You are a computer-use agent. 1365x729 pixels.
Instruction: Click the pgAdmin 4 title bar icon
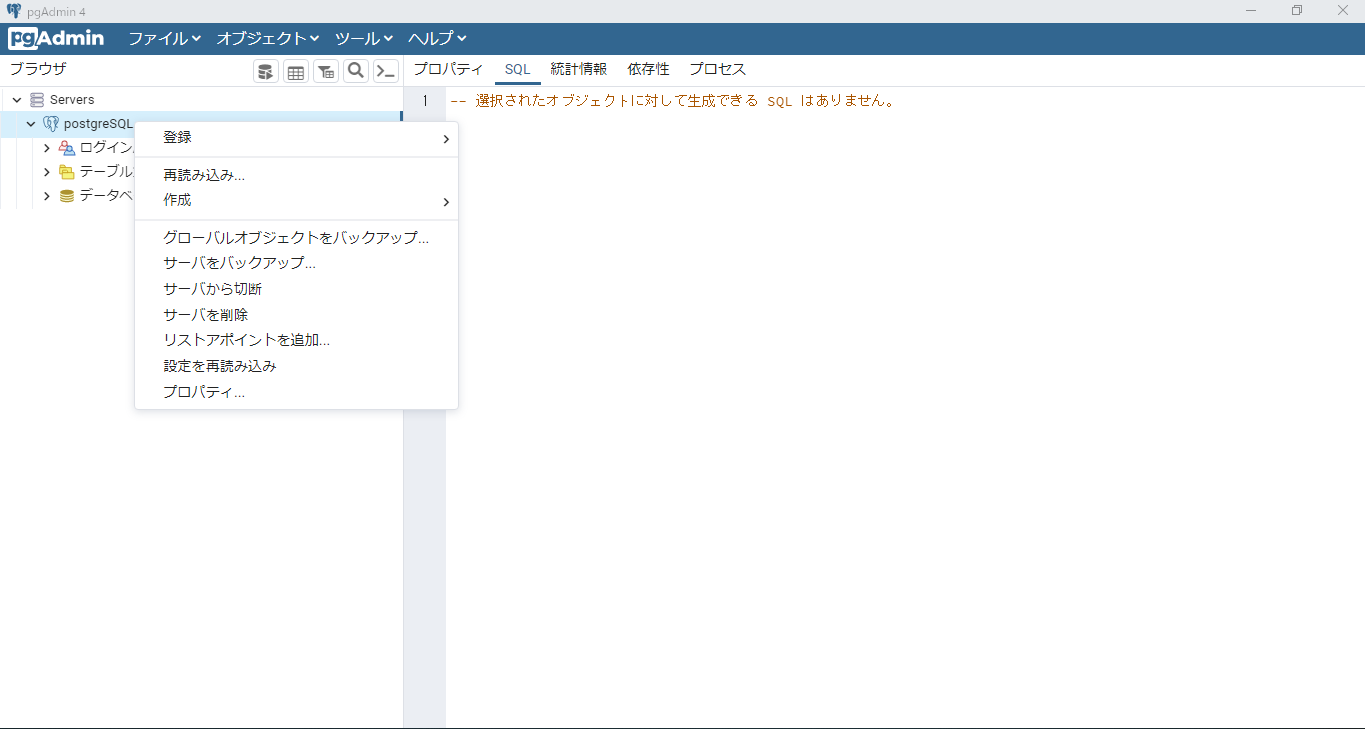[14, 11]
